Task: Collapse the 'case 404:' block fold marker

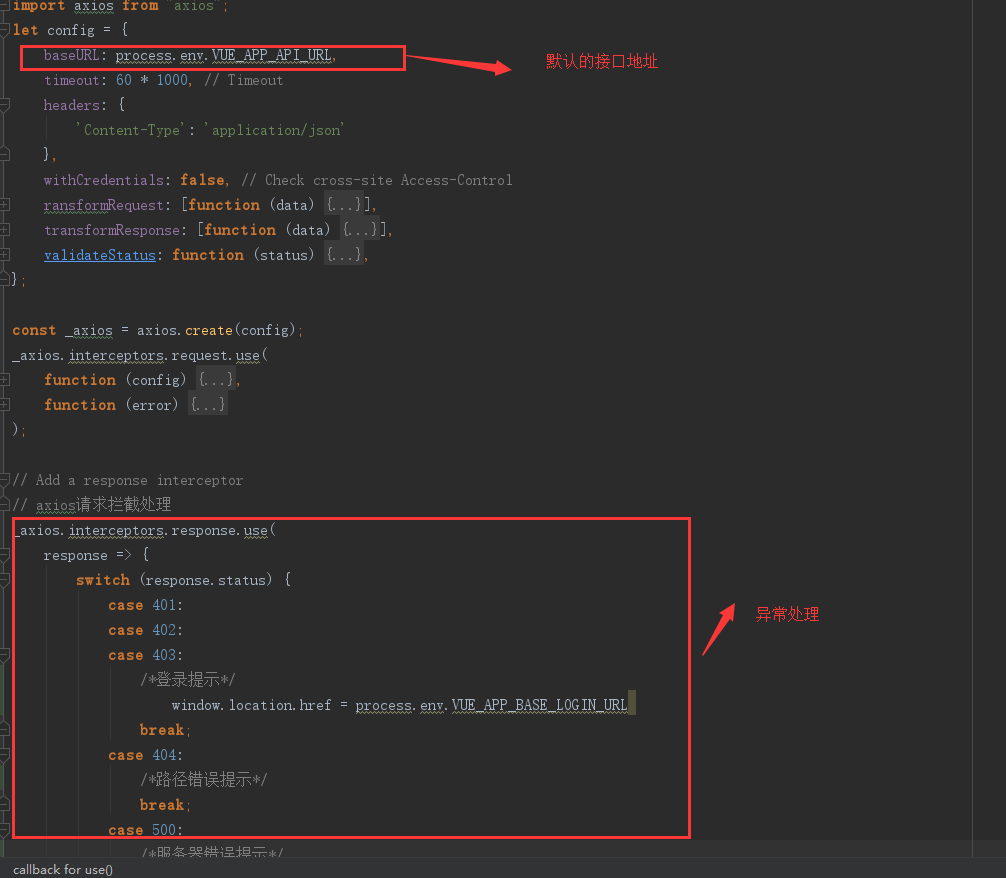Action: pos(4,755)
